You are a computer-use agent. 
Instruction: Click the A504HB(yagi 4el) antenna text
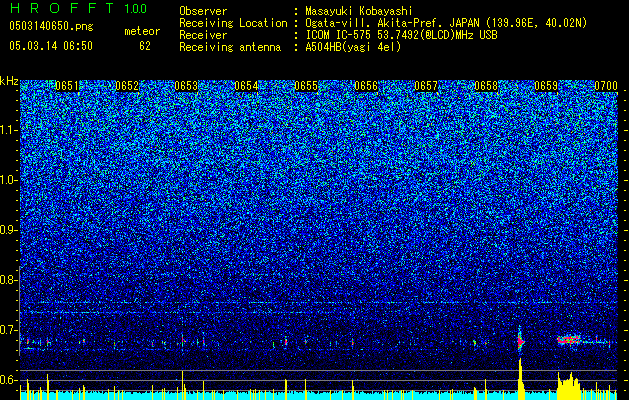point(353,47)
